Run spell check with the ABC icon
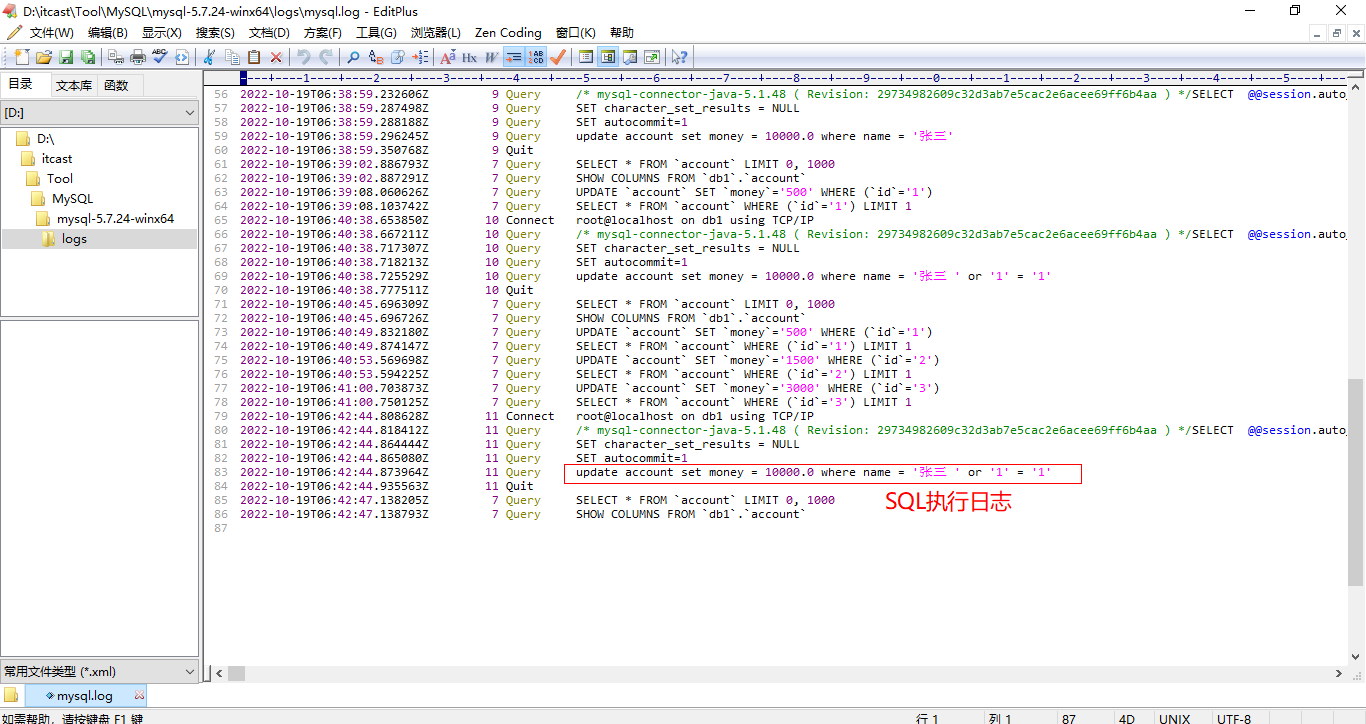1366x724 pixels. 160,57
